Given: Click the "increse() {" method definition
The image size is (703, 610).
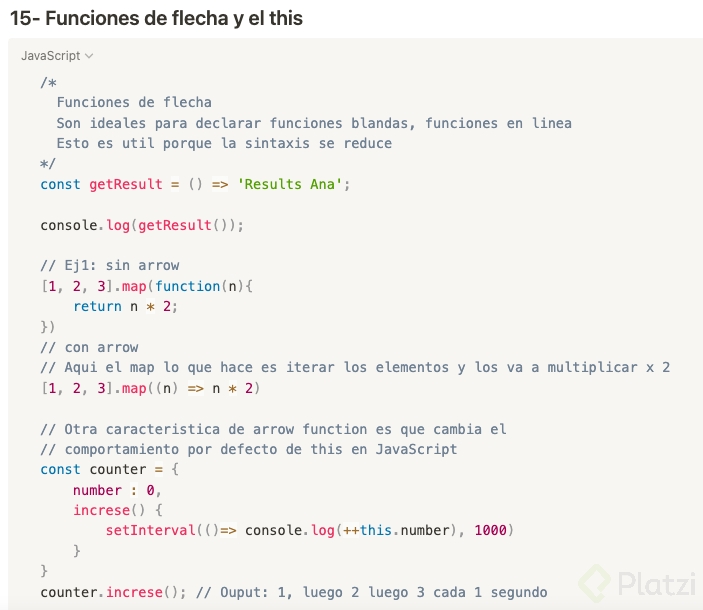Looking at the screenshot, I should (x=117, y=510).
